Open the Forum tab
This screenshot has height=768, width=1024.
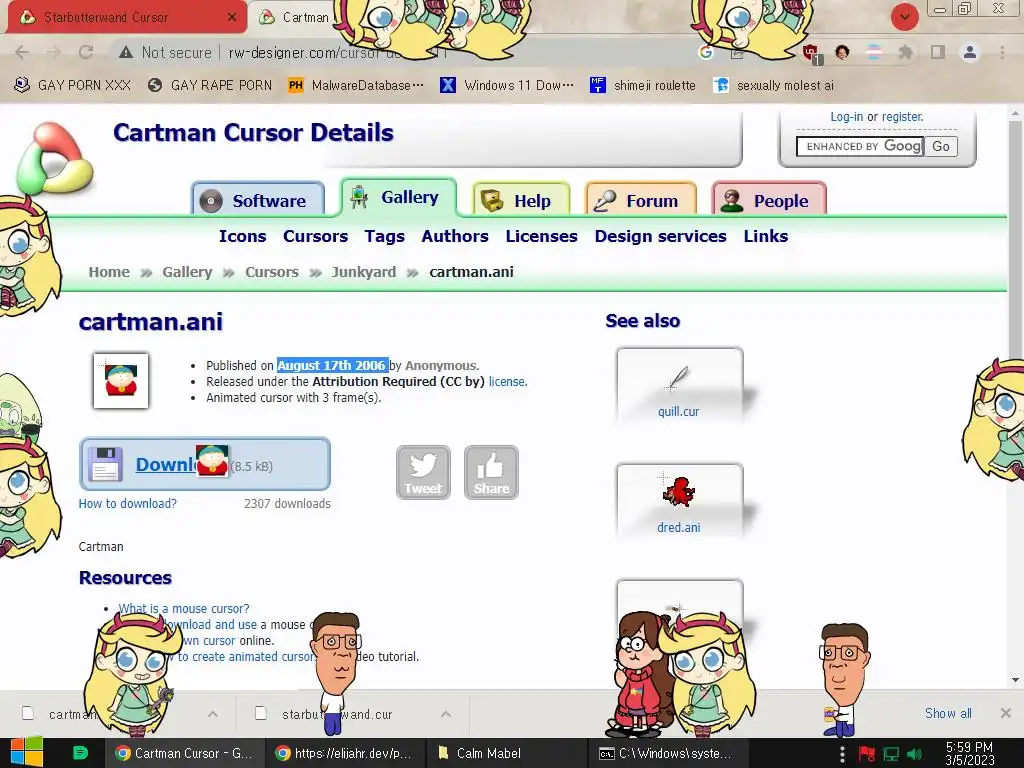pos(641,199)
